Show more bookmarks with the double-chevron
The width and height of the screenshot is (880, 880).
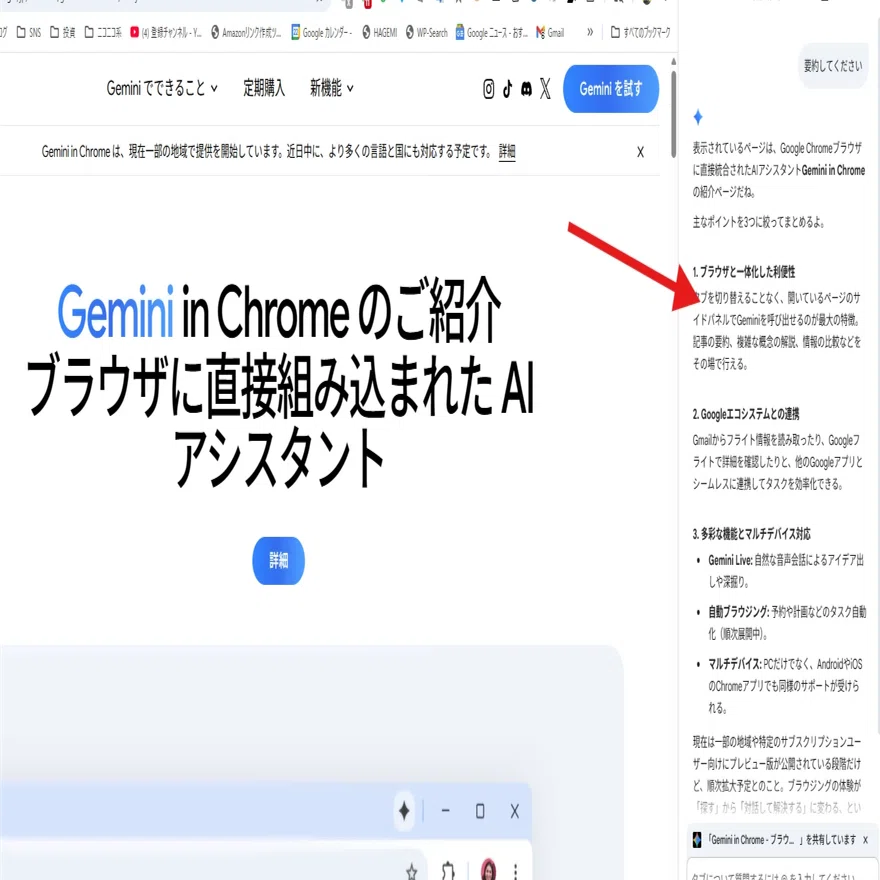[x=590, y=32]
